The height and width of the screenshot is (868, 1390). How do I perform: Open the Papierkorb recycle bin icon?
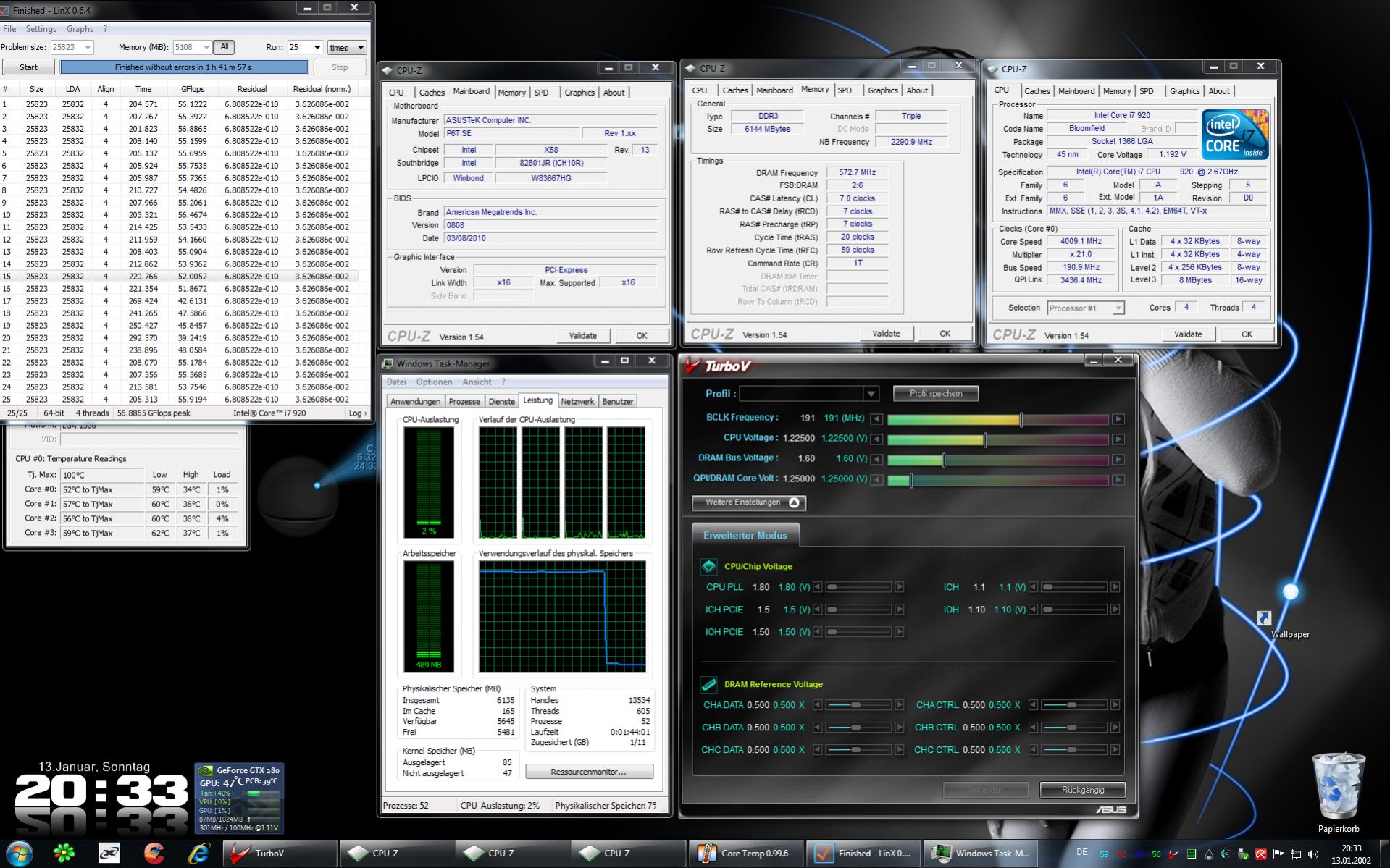[x=1338, y=786]
